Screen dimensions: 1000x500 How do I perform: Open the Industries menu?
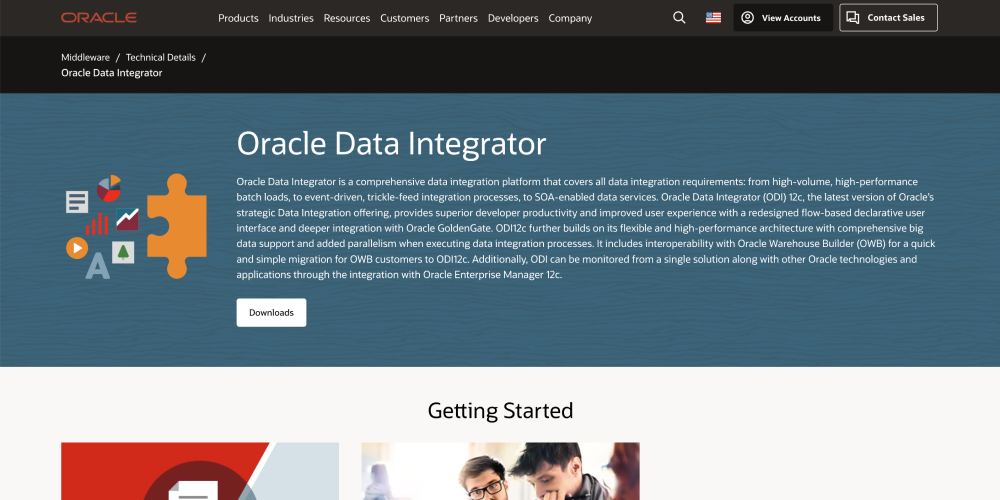click(x=291, y=18)
